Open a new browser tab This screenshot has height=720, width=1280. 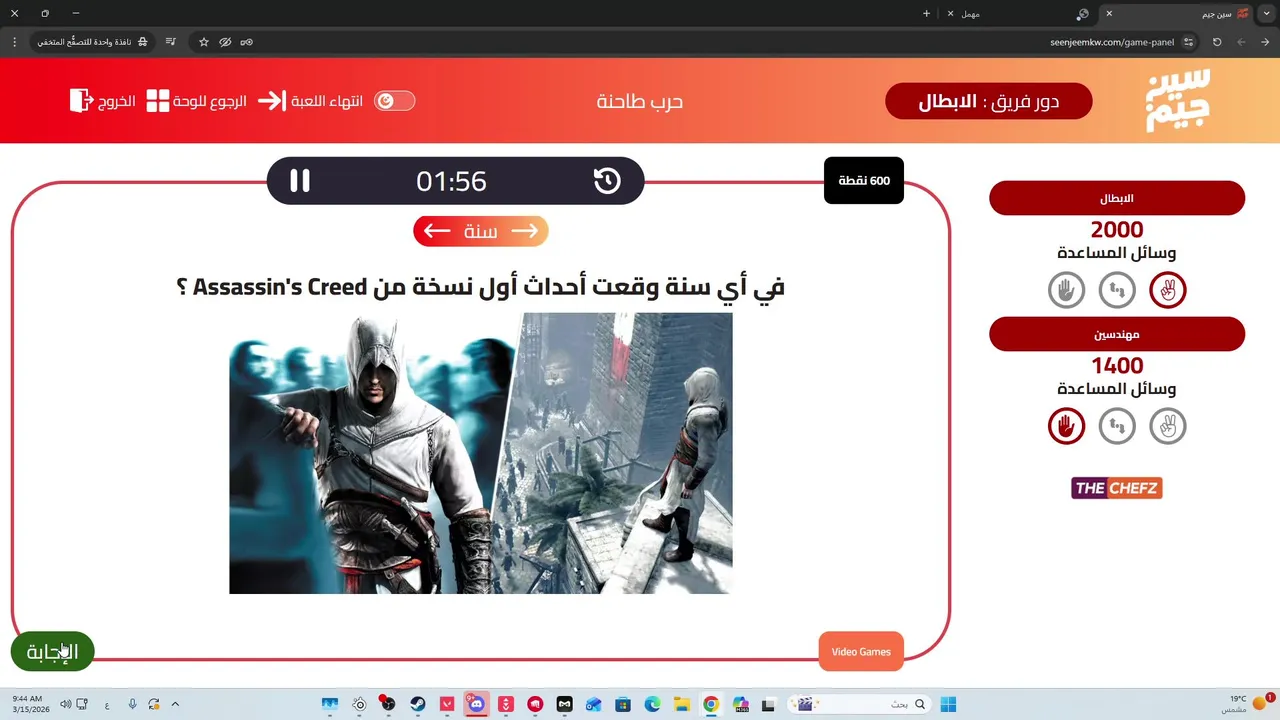[x=926, y=14]
